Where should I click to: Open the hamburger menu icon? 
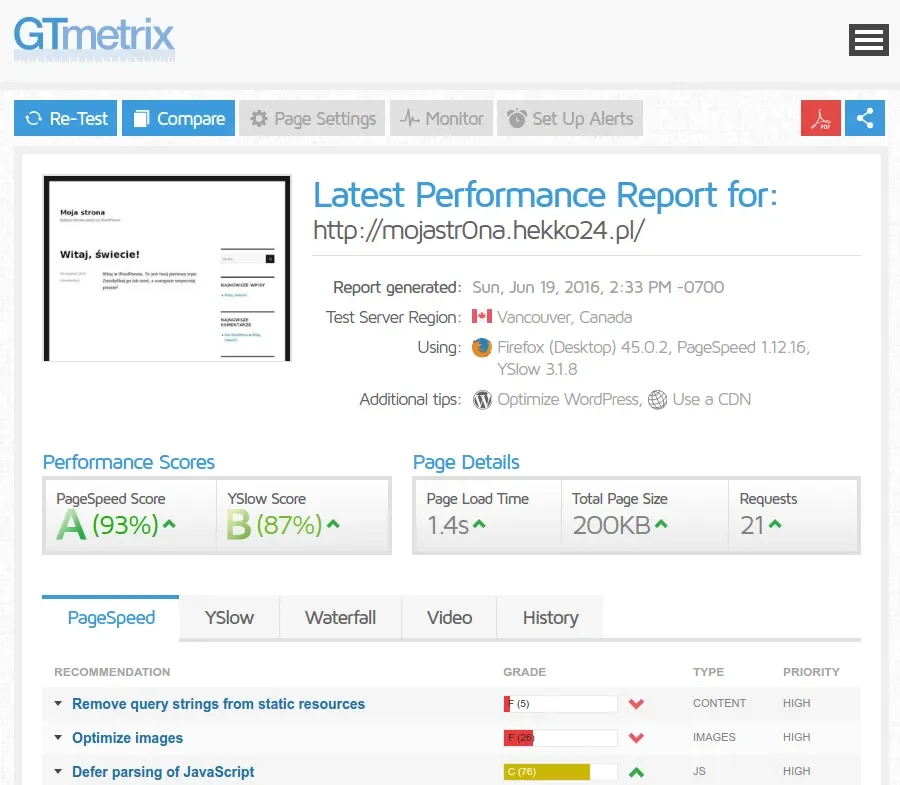(x=868, y=40)
